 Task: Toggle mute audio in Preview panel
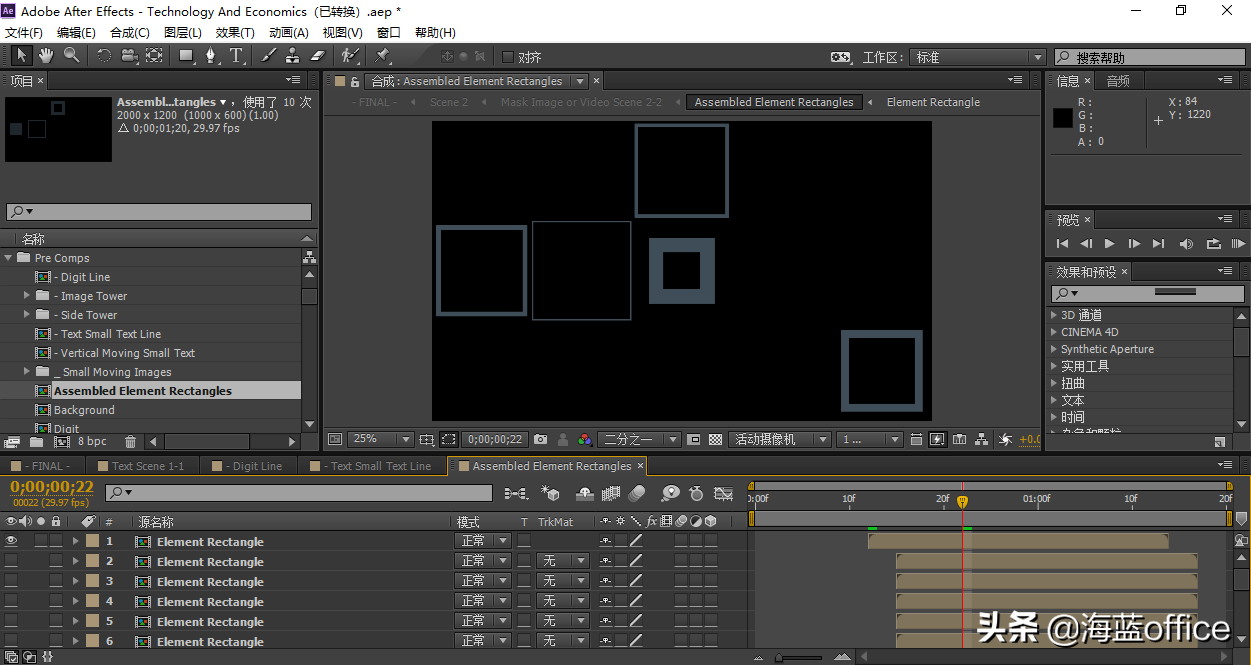pos(1186,243)
